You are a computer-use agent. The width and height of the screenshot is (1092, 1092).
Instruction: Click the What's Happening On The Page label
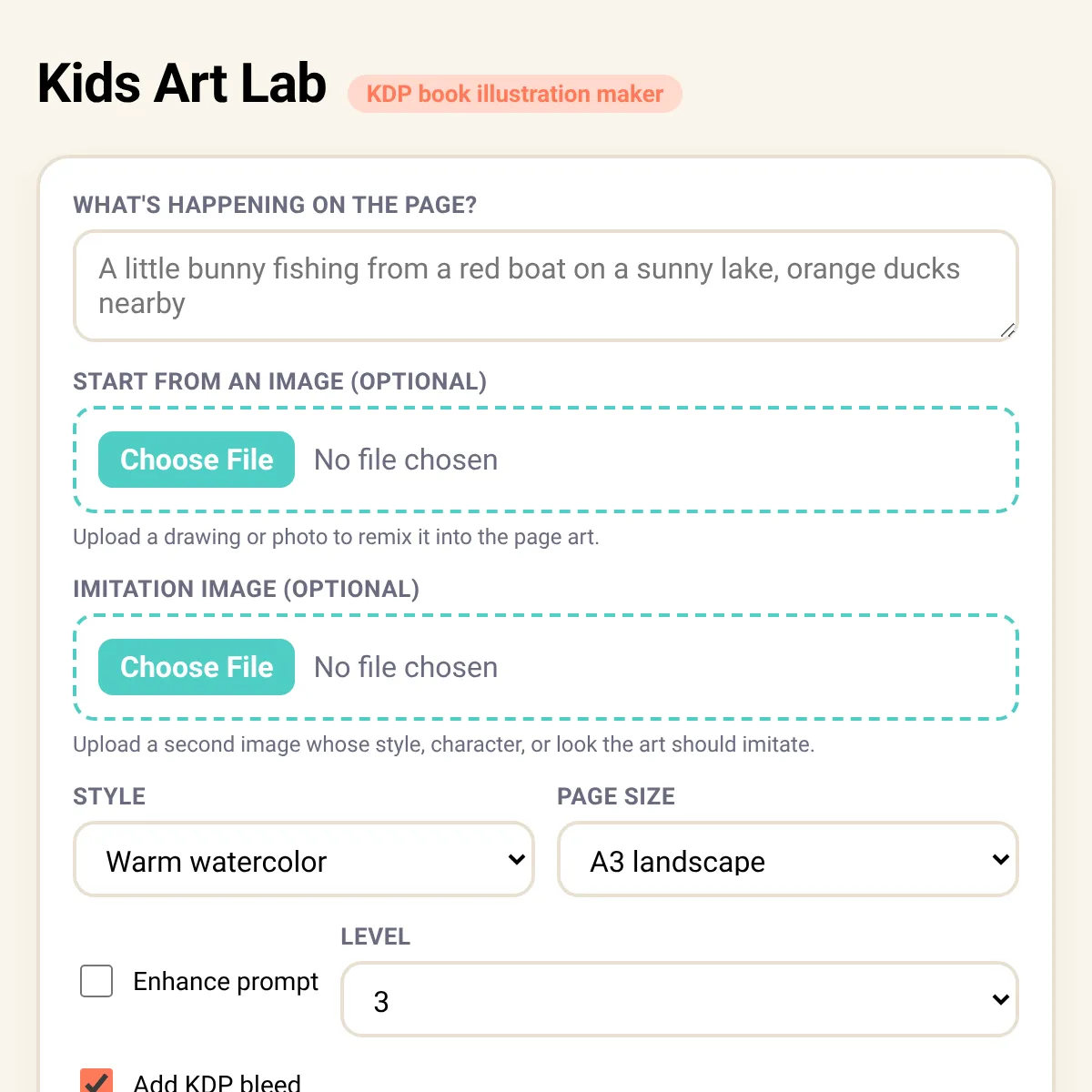point(275,205)
